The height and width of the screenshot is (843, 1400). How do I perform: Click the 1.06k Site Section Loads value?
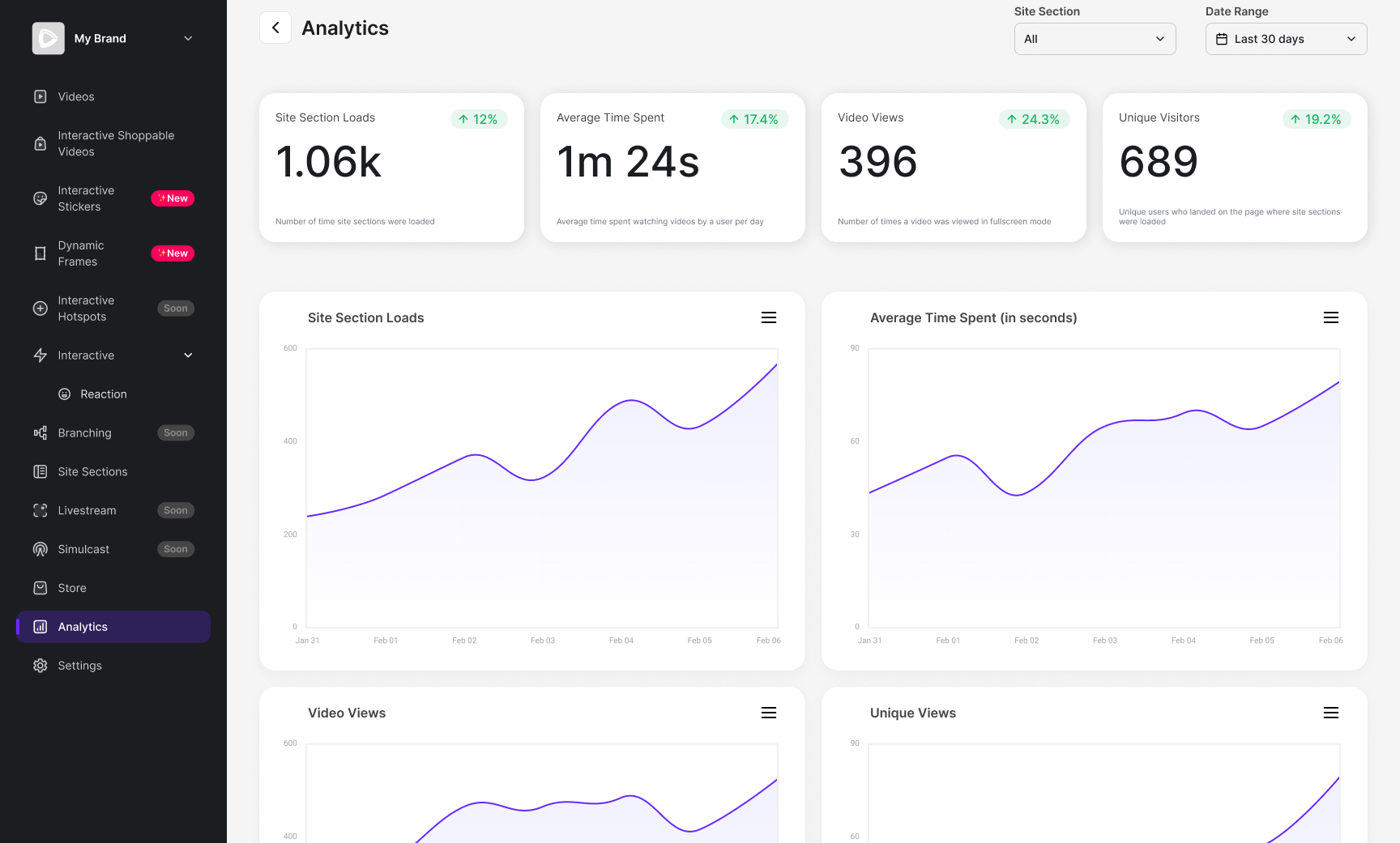point(328,162)
